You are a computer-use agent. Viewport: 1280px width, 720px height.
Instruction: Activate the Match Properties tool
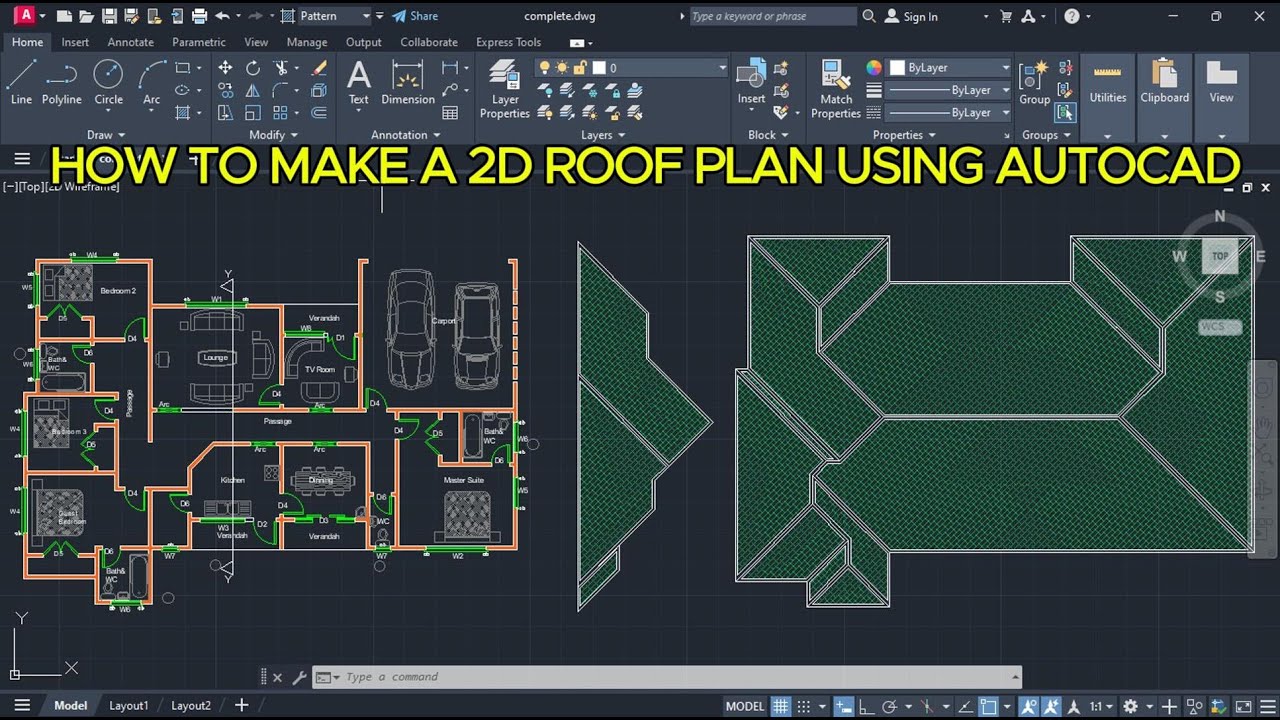pos(836,88)
